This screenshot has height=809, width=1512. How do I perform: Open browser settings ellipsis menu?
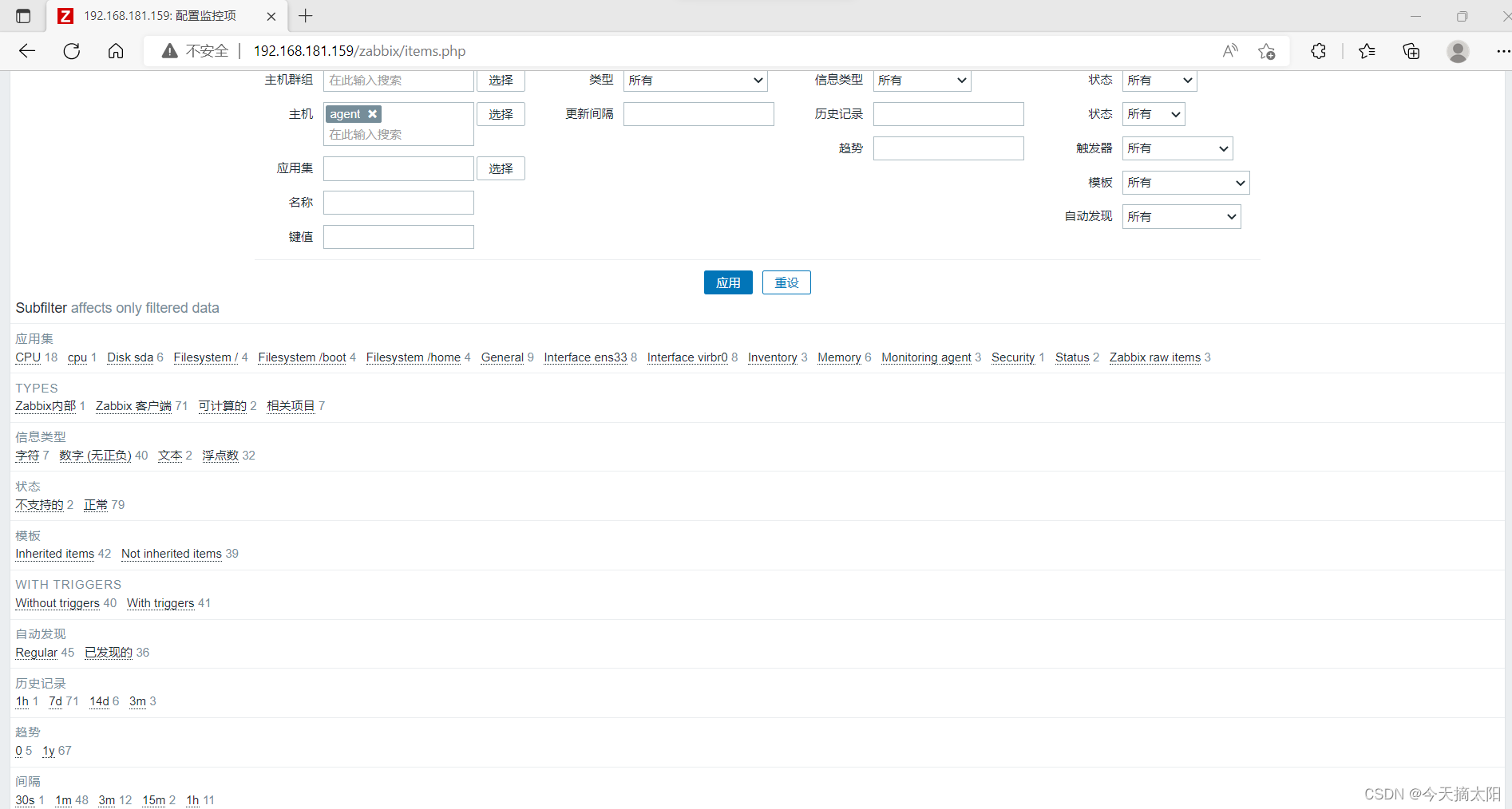coord(1502,51)
